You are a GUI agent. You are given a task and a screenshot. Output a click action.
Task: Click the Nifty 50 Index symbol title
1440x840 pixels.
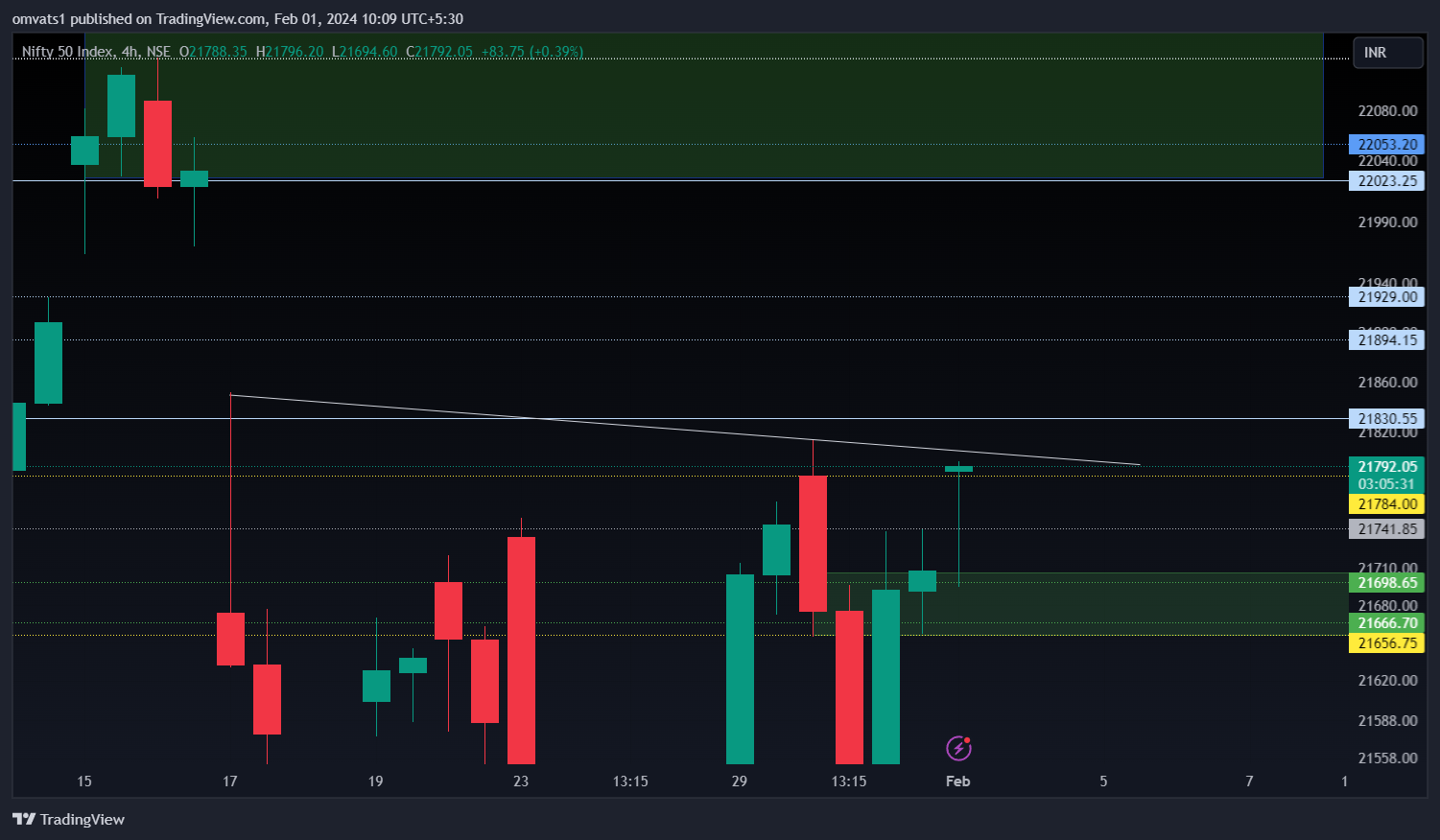point(67,52)
